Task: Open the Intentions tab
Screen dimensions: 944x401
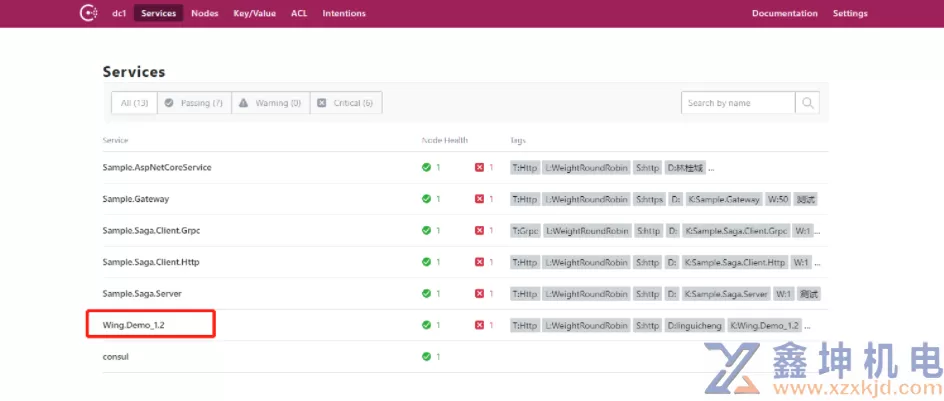Action: pyautogui.click(x=344, y=13)
